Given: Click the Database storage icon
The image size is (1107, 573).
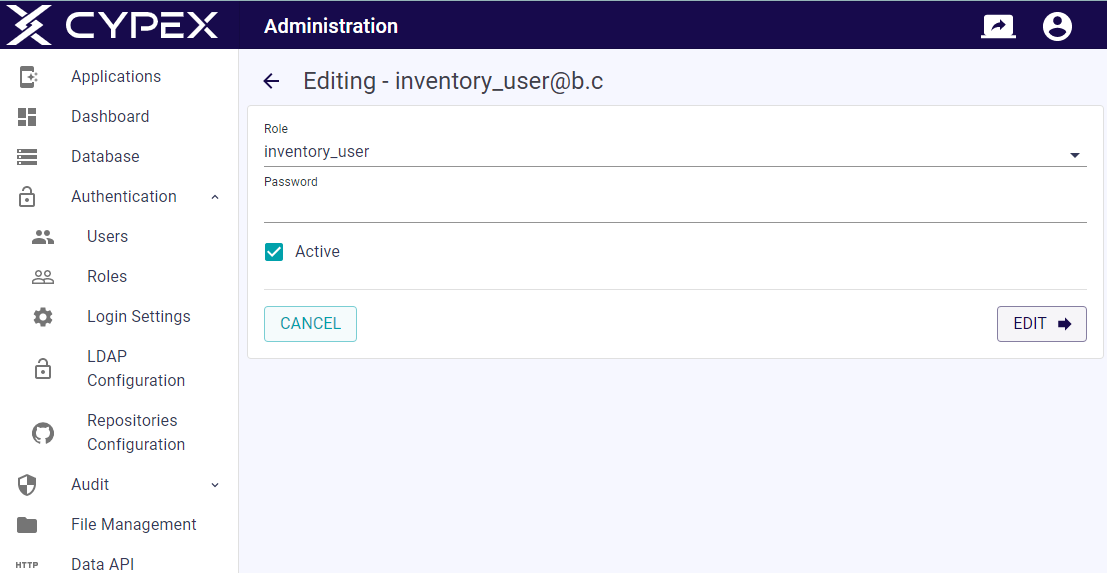Looking at the screenshot, I should pyautogui.click(x=27, y=157).
